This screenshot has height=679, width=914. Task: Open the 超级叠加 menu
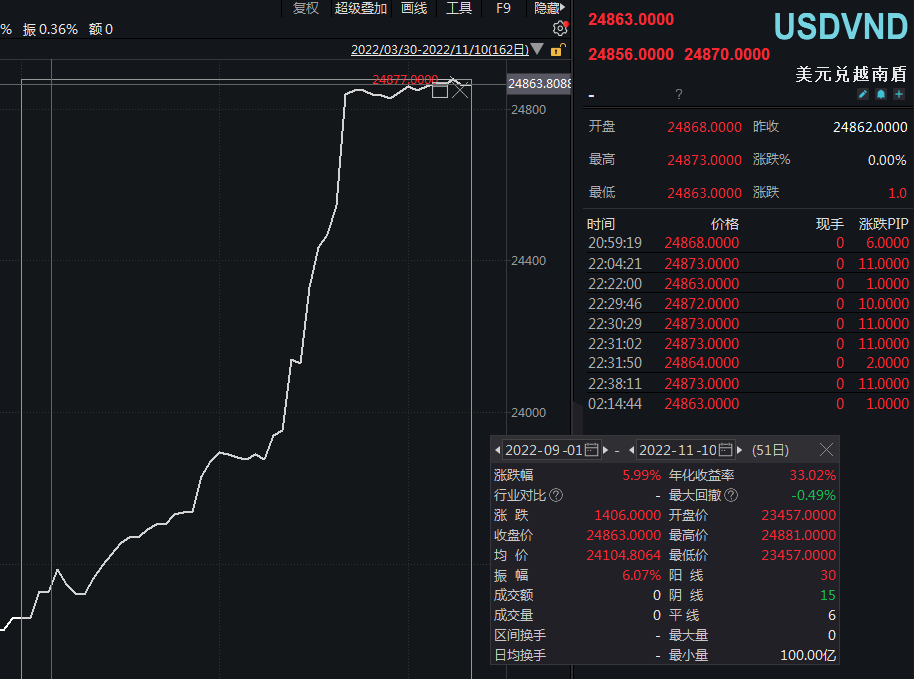point(360,8)
